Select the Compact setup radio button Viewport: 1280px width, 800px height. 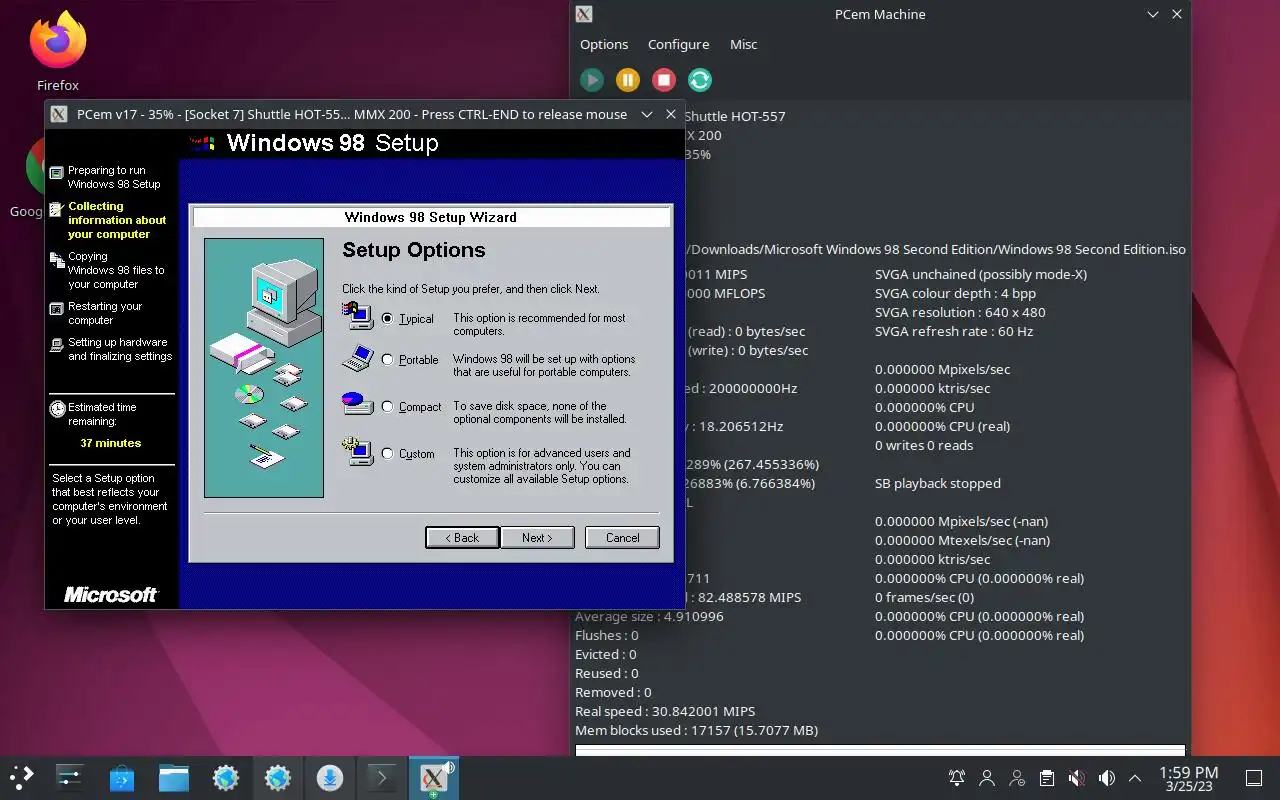tap(388, 407)
